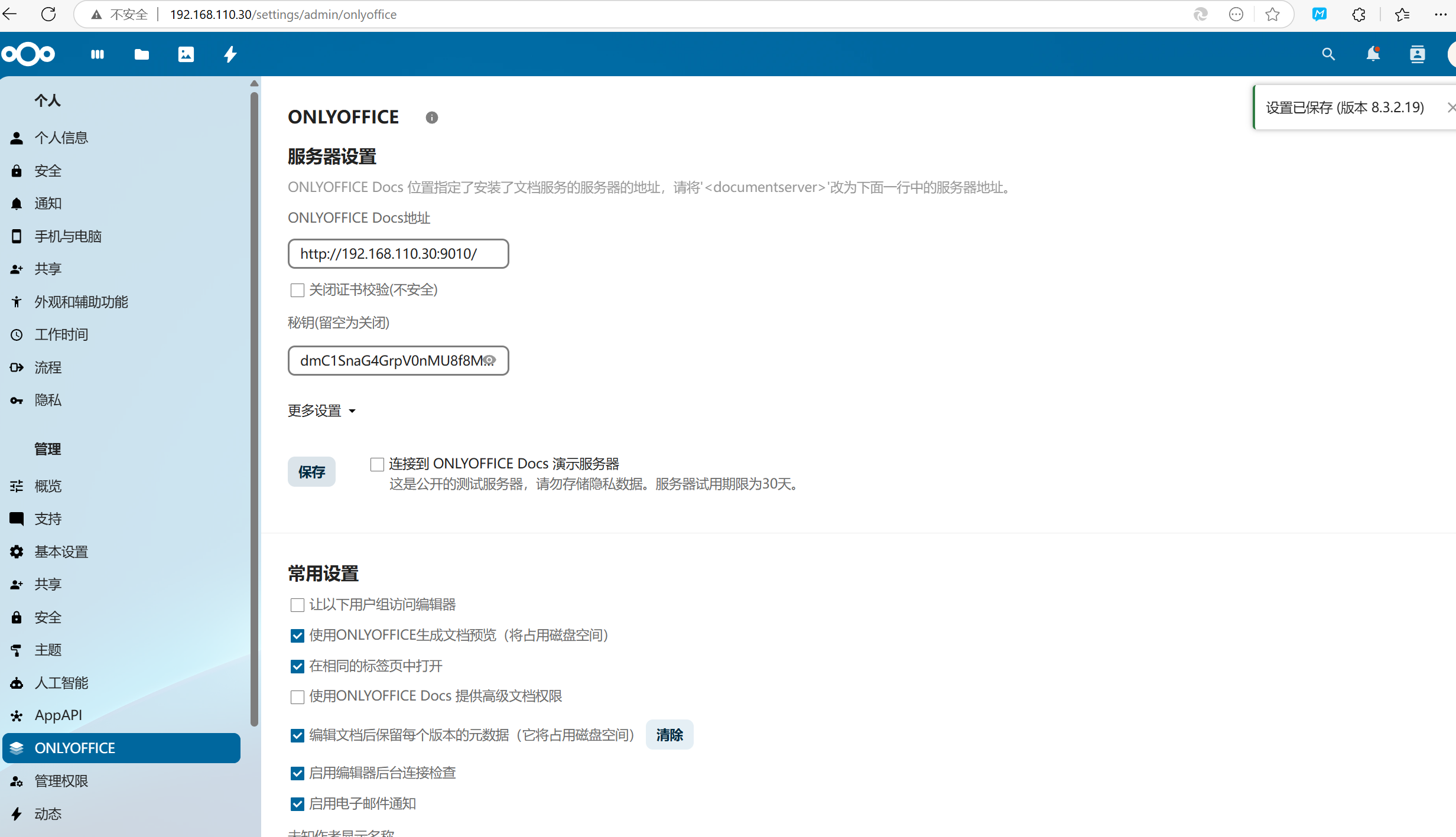Open 人工智能 admin page
The width and height of the screenshot is (1456, 837).
[121, 683]
